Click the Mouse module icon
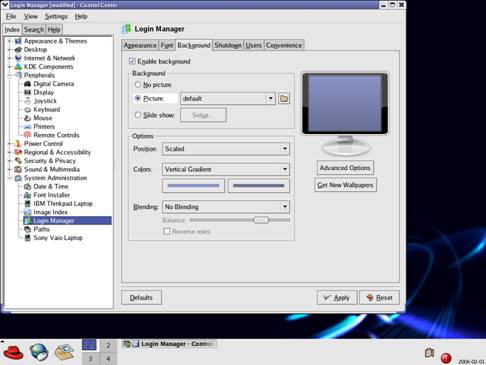The image size is (486, 365). (x=28, y=118)
